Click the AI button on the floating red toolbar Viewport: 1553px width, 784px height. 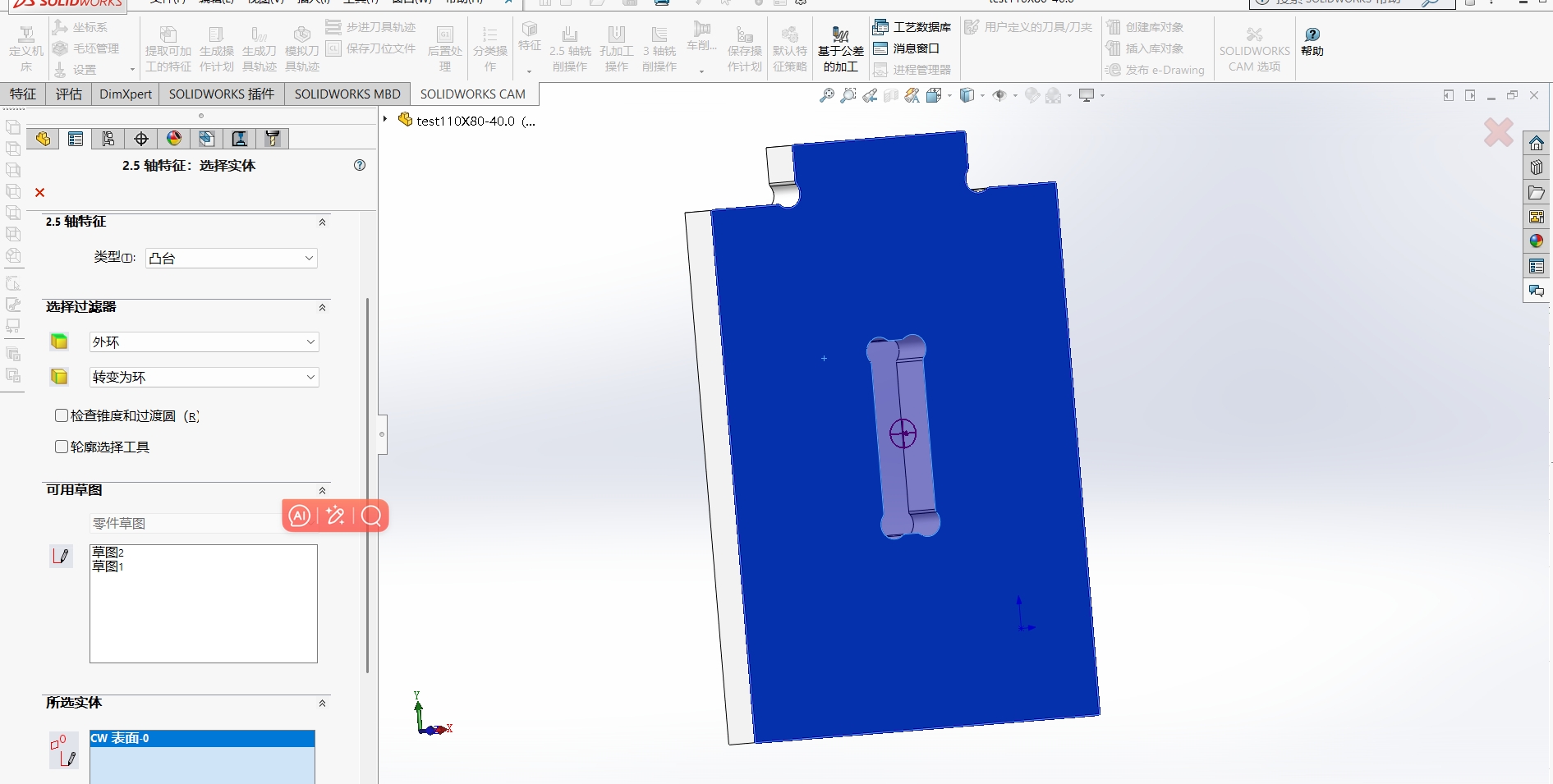[x=300, y=516]
